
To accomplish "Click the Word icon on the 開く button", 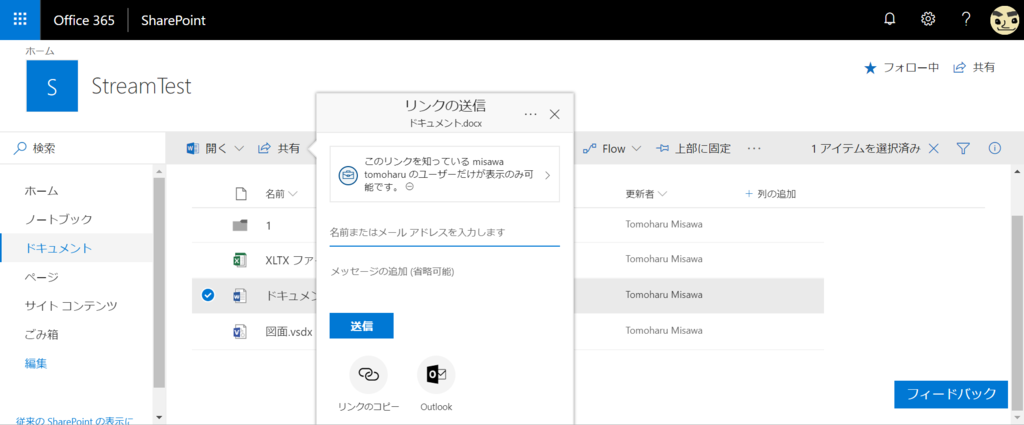I will (193, 149).
